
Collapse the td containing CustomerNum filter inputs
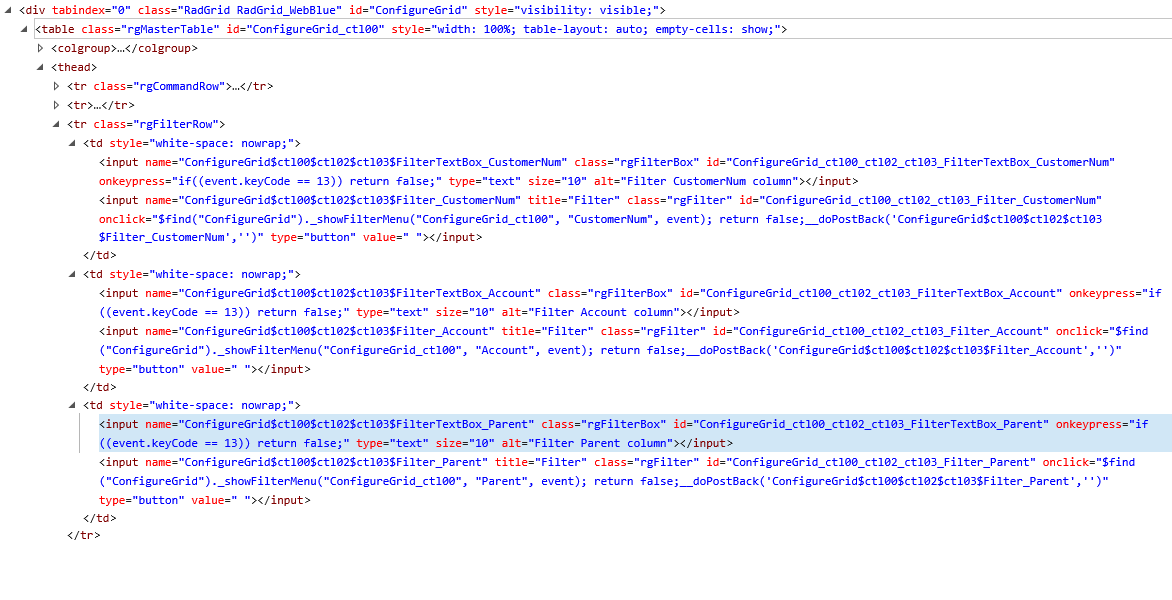(73, 143)
